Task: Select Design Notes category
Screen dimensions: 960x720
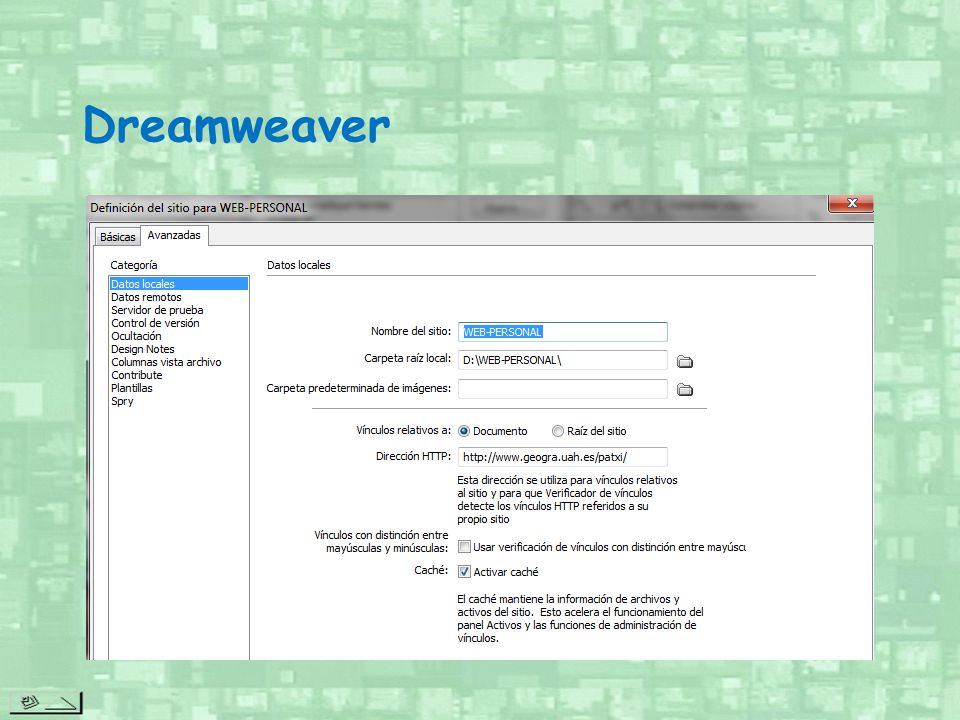Action: (179, 349)
